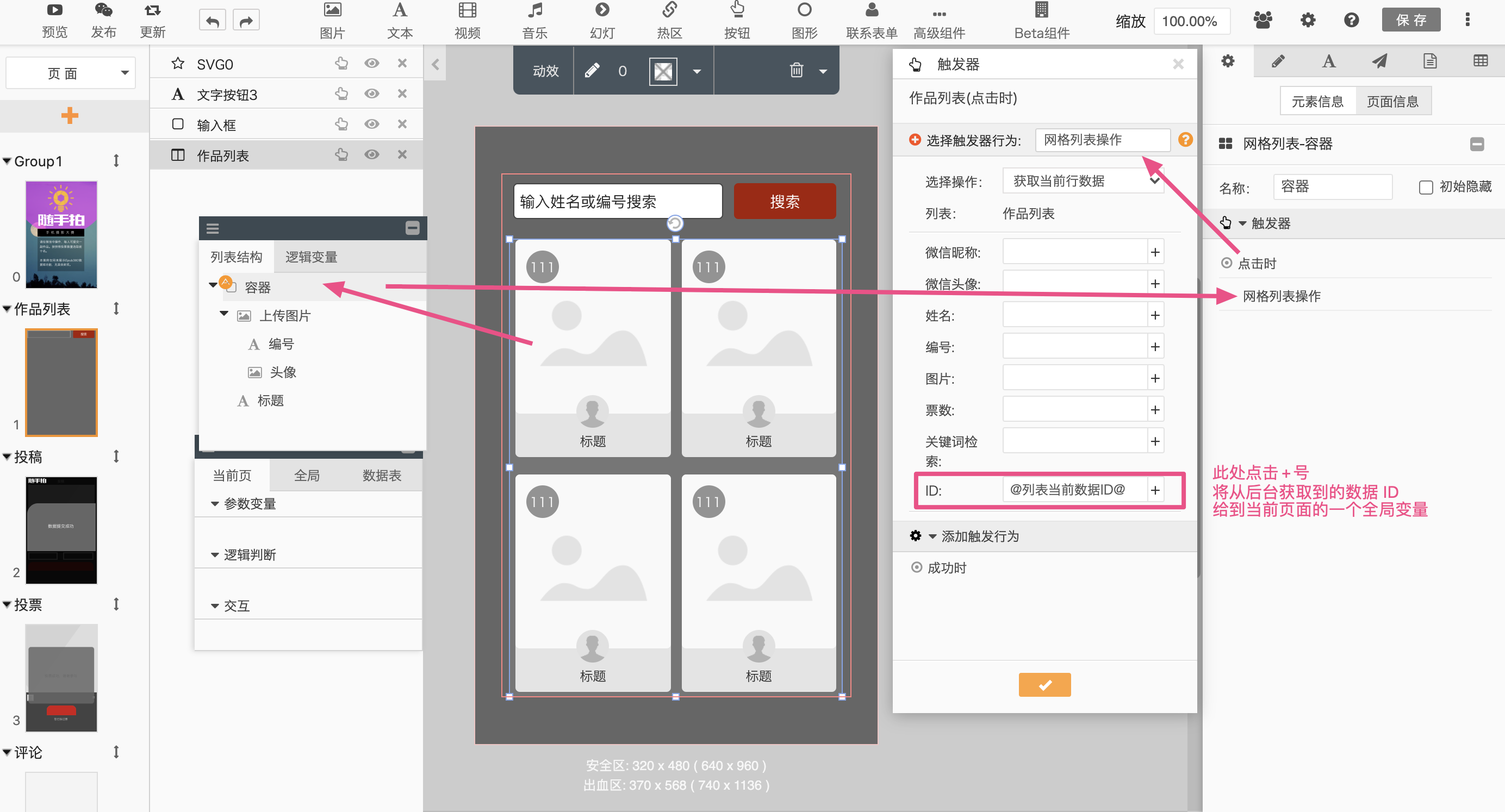Click the trash delete icon in 动效 bar
This screenshot has height=812, width=1505.
(796, 71)
